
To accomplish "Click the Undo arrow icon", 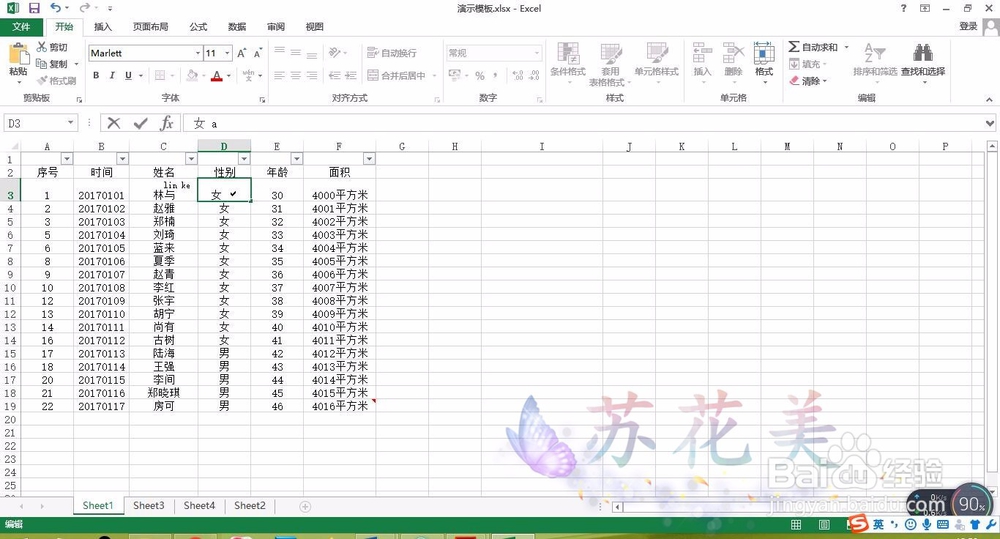I will (55, 8).
